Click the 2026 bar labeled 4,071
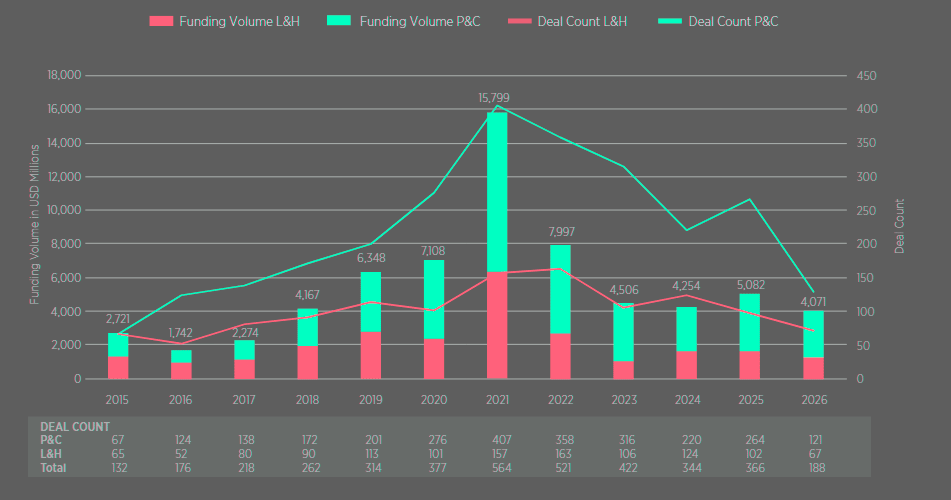Image resolution: width=951 pixels, height=500 pixels. 813,345
